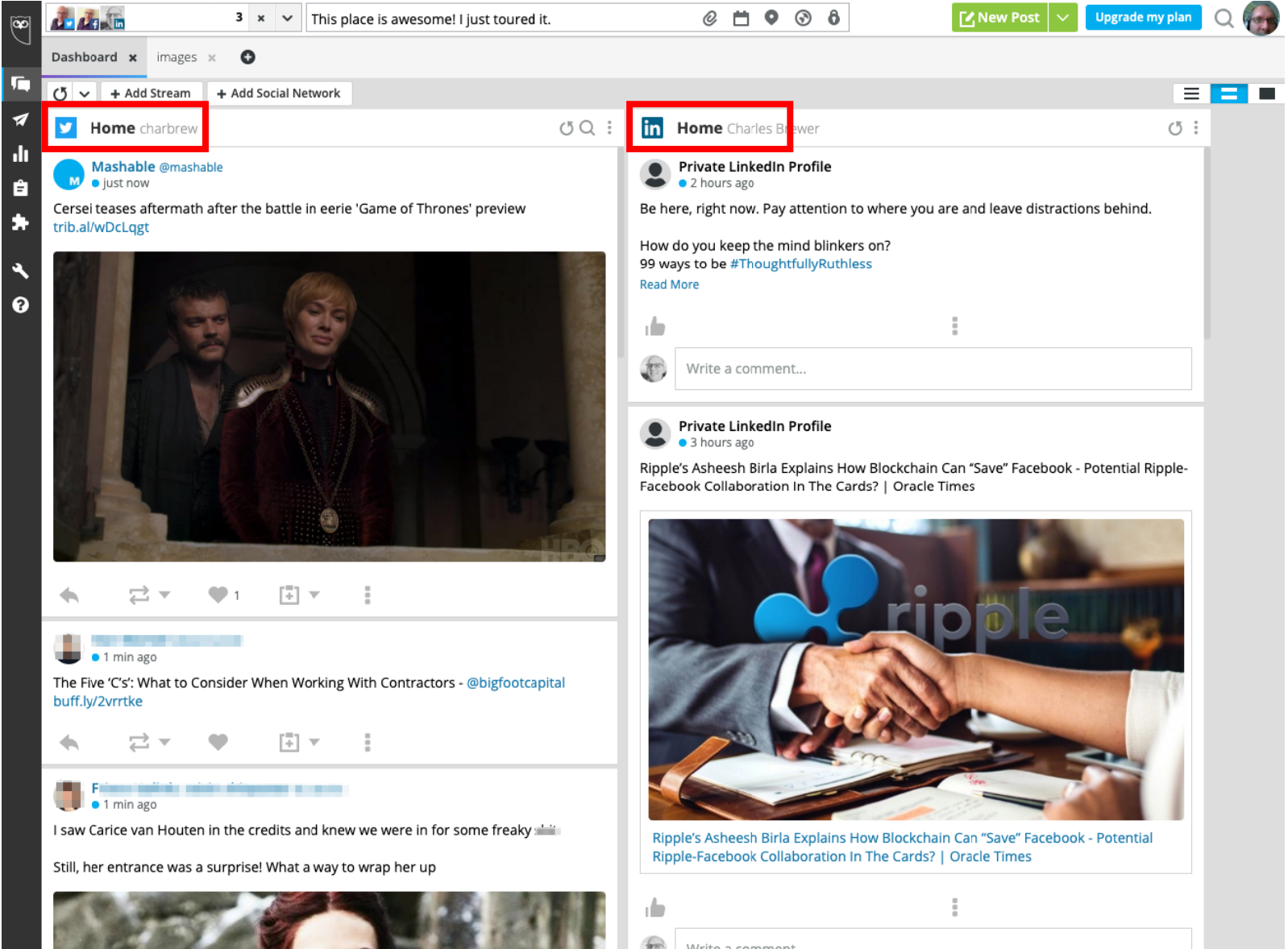The height and width of the screenshot is (949, 1288).
Task: Expand refresh interval dropdown arrow
Action: pos(85,93)
